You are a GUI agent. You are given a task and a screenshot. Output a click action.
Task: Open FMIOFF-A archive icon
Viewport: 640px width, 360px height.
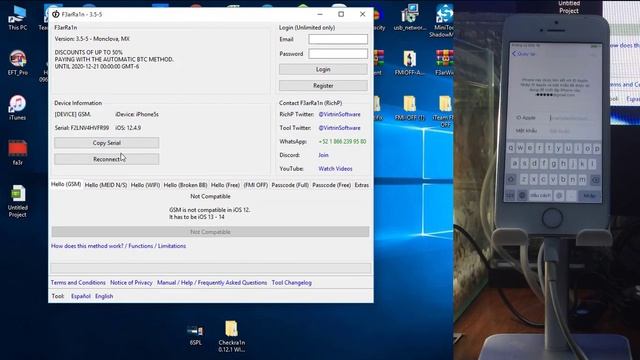pos(409,63)
